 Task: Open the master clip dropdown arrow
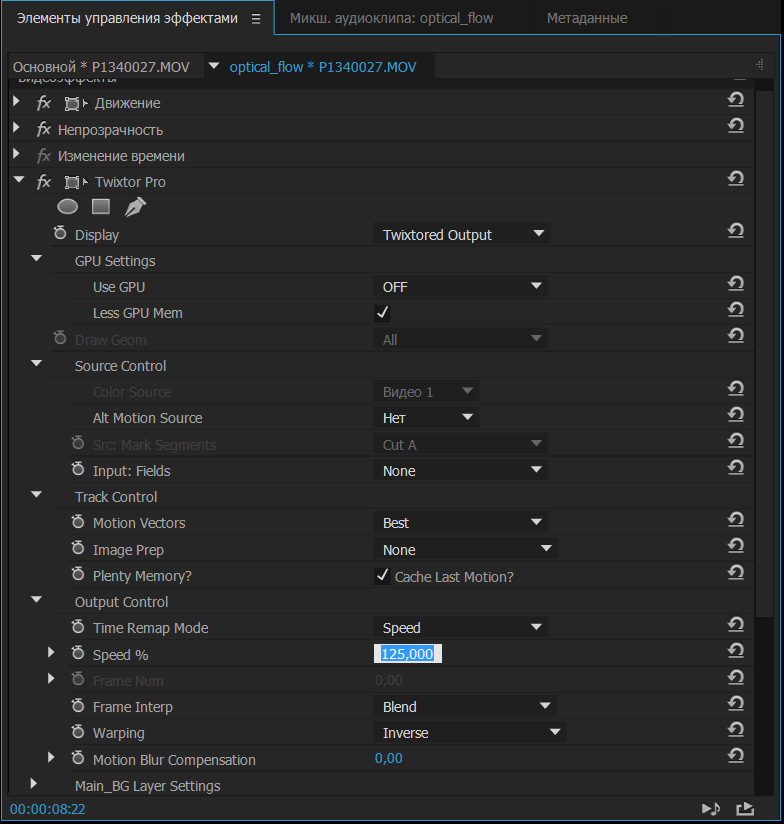(x=213, y=66)
